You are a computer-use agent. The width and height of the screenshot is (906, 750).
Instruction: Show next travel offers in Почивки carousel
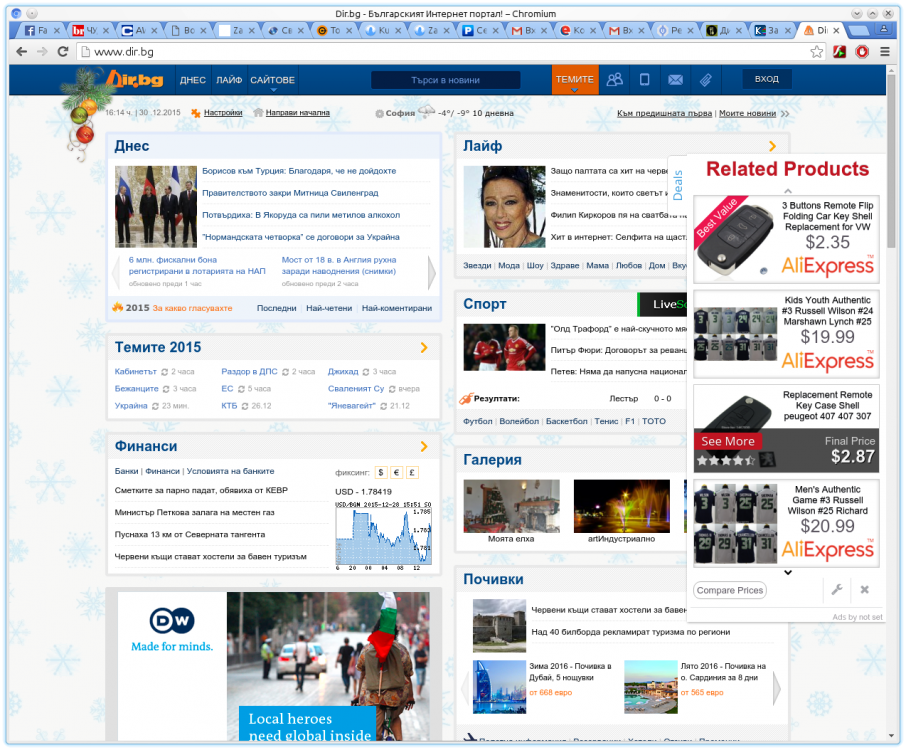pos(777,688)
